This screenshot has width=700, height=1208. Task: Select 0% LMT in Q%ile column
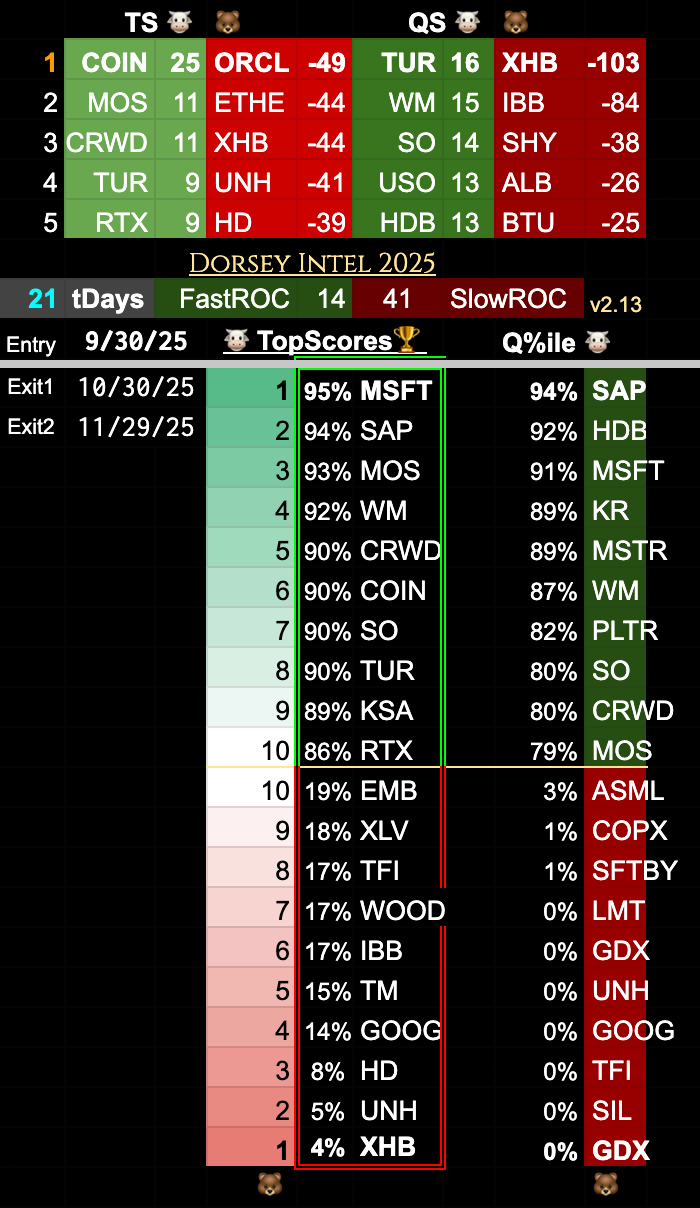tap(594, 911)
